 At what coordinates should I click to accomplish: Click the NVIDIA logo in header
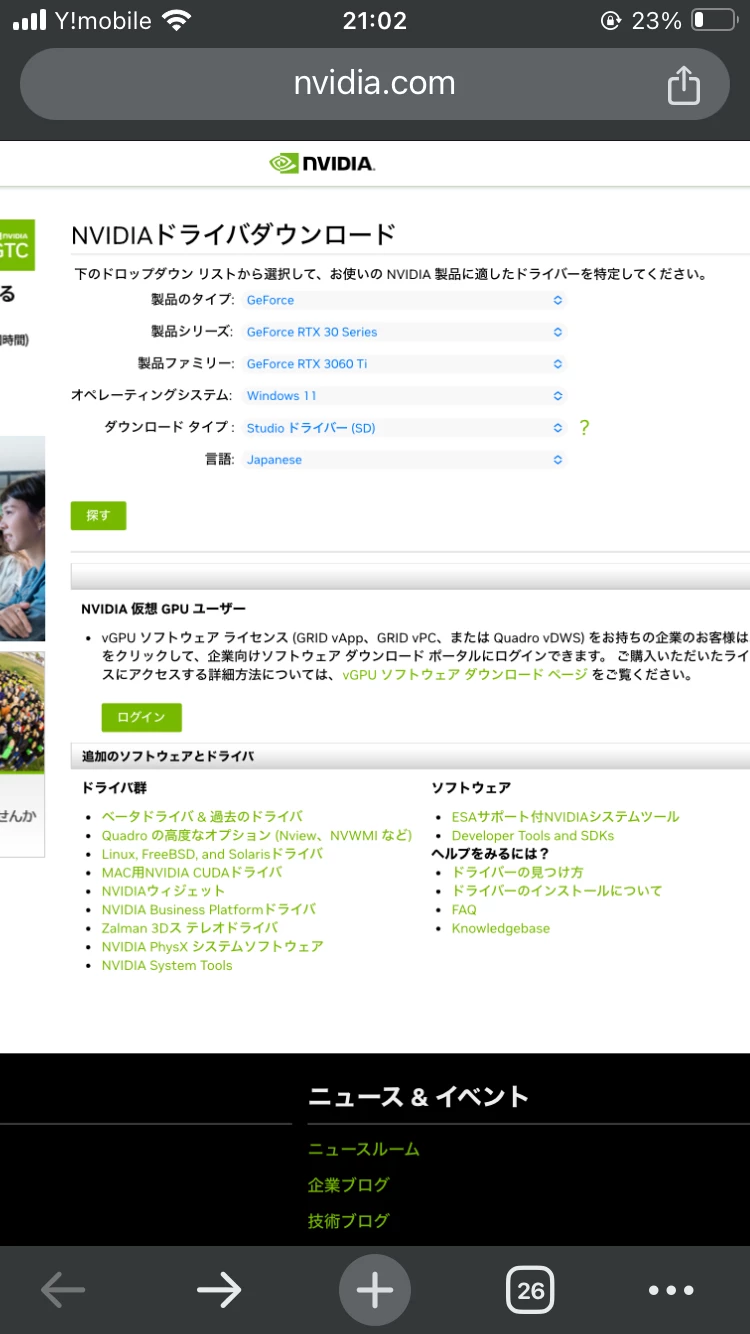(323, 163)
